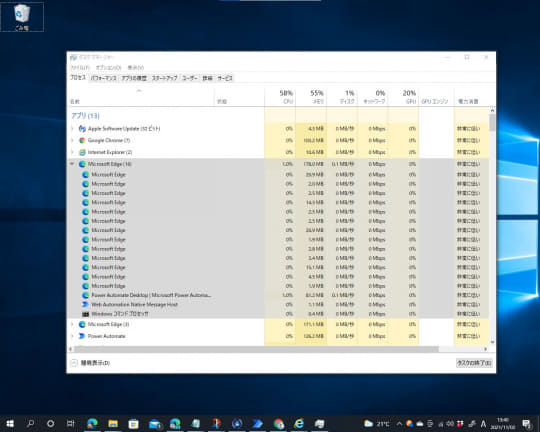
Task: Click the horizontal scrollbar right arrow
Action: [x=486, y=349]
